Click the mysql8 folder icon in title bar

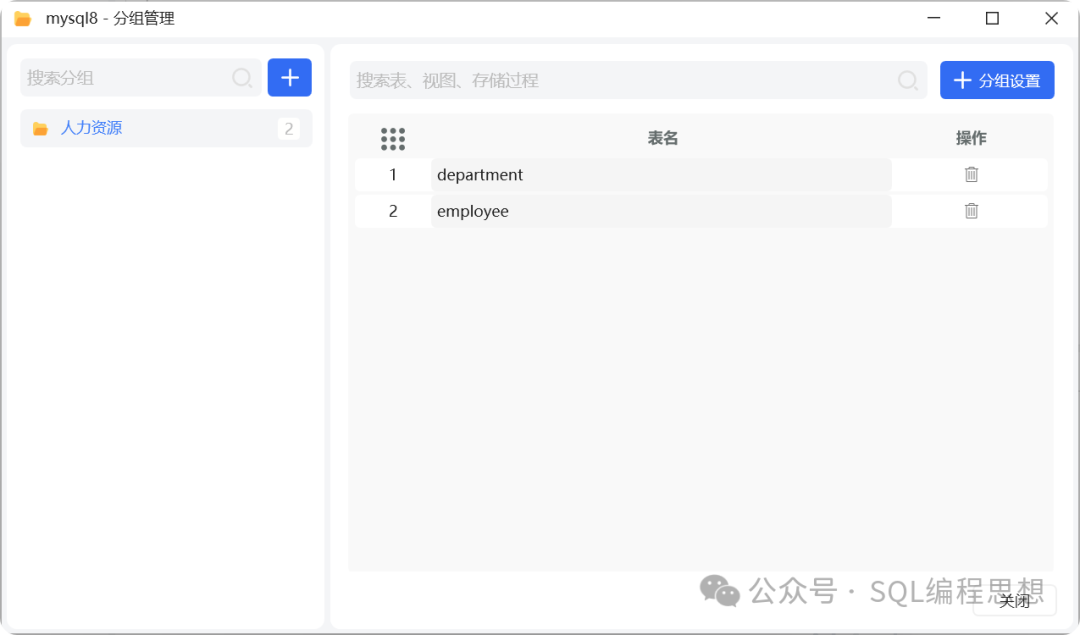point(22,19)
